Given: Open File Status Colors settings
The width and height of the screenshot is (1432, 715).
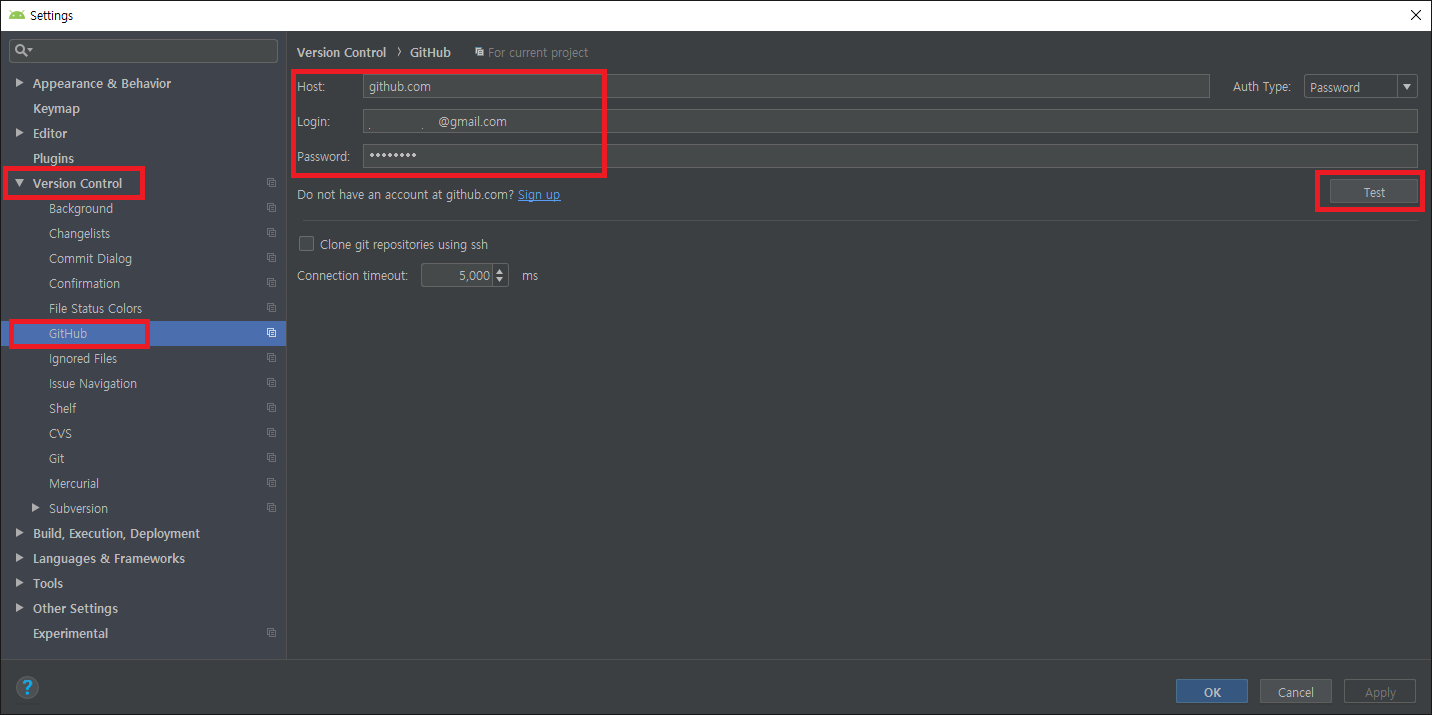Looking at the screenshot, I should [95, 308].
